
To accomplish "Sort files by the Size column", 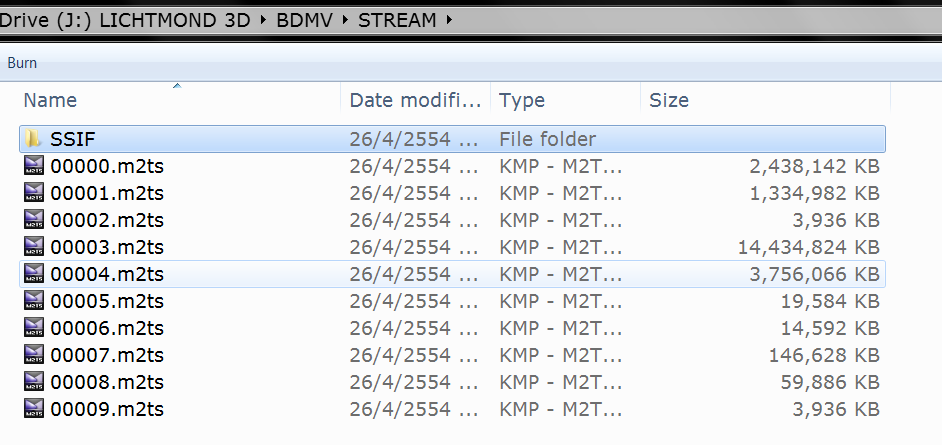I will click(x=669, y=100).
